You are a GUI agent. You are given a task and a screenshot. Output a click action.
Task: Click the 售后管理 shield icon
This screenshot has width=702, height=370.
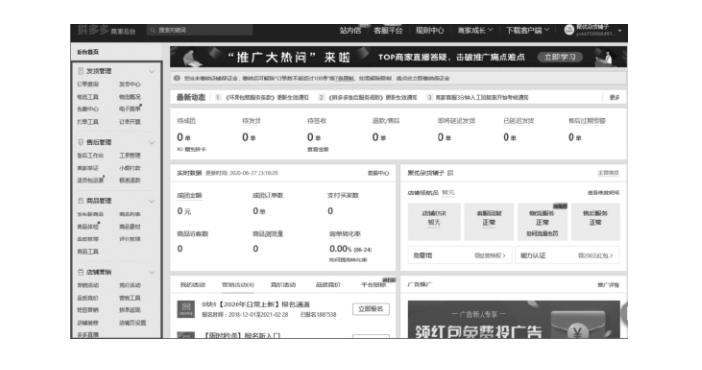[x=81, y=142]
